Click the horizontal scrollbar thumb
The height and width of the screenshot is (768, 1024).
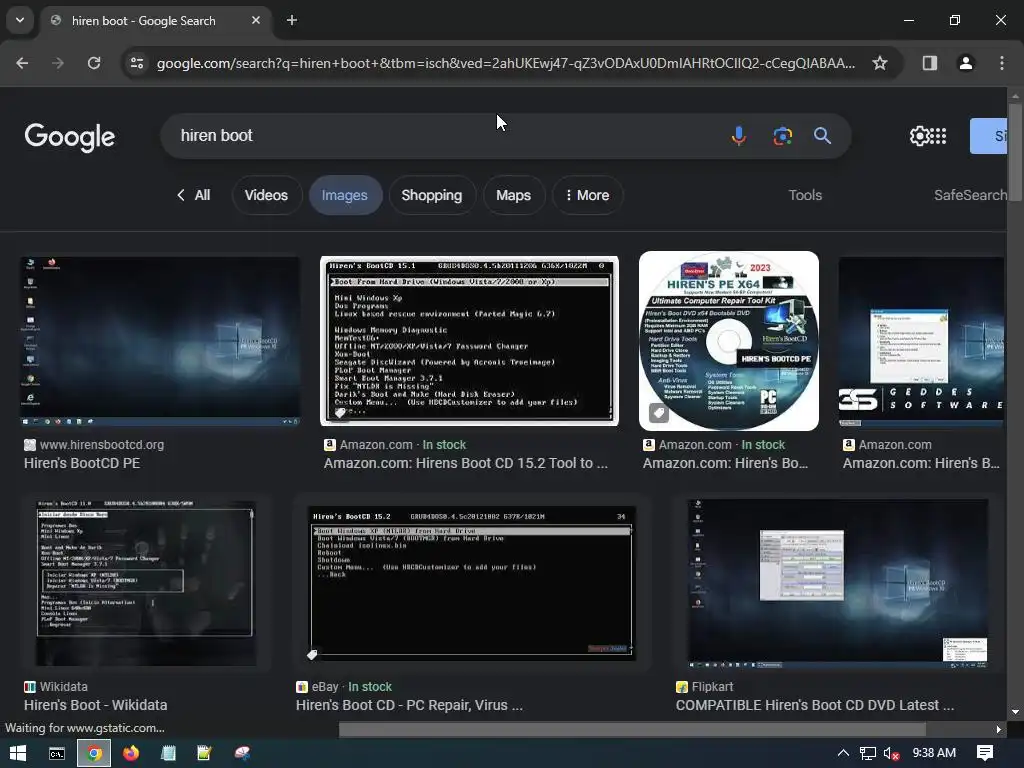pyautogui.click(x=632, y=729)
